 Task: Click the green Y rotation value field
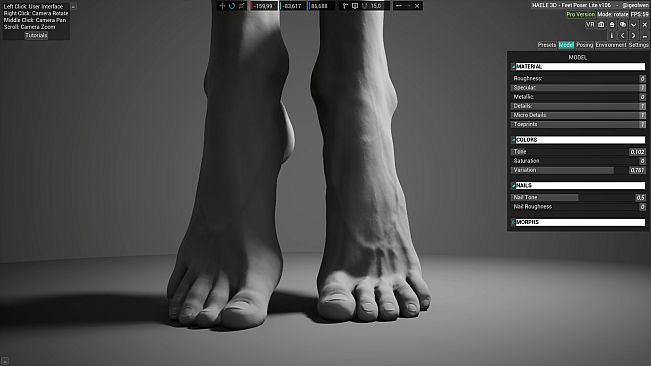(x=293, y=6)
